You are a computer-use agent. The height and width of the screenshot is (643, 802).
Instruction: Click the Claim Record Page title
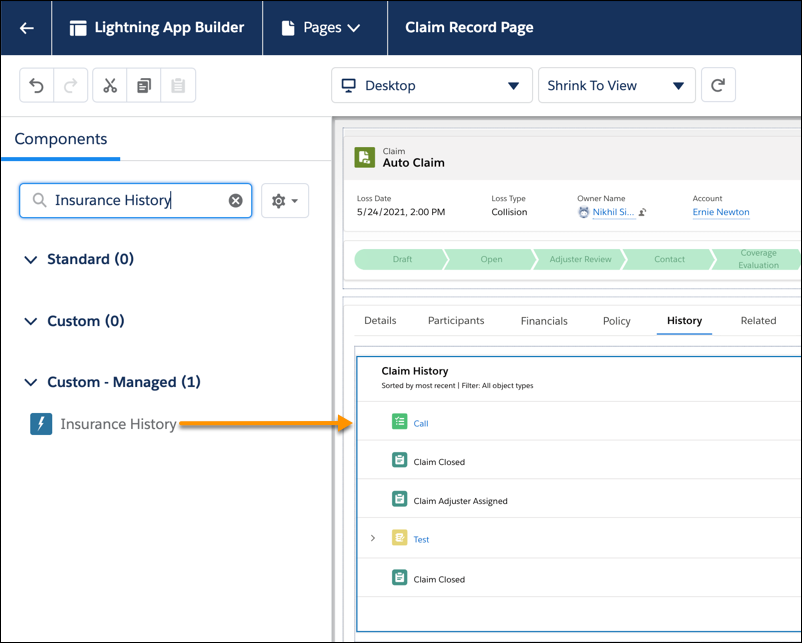click(469, 28)
